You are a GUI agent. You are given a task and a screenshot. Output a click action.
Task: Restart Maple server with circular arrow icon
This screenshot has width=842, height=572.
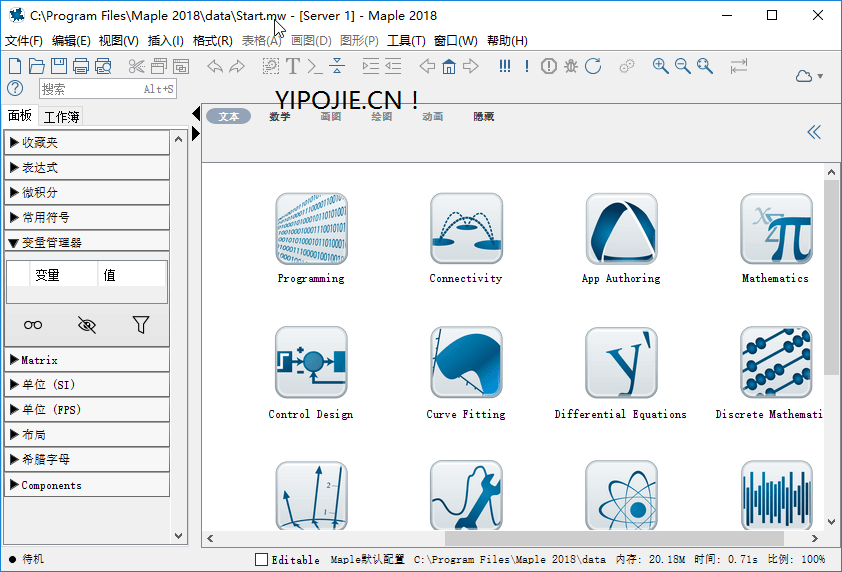pyautogui.click(x=593, y=66)
